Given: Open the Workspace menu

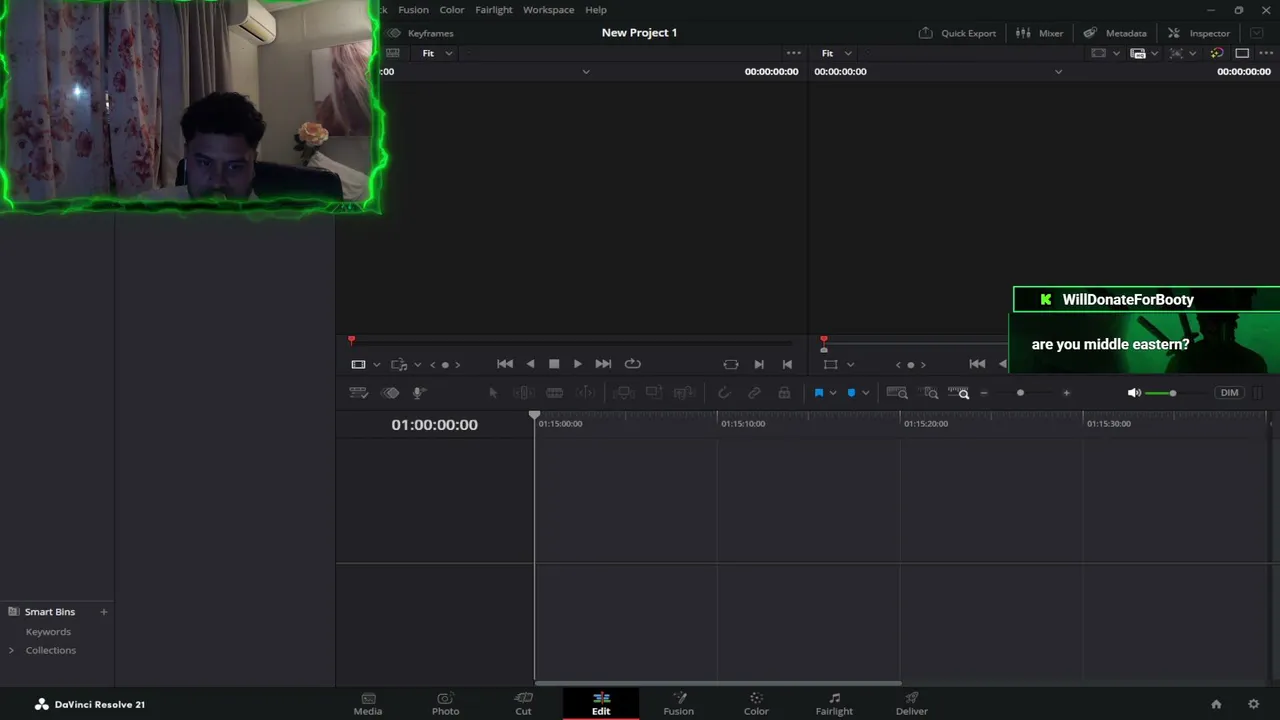Looking at the screenshot, I should pos(548,10).
